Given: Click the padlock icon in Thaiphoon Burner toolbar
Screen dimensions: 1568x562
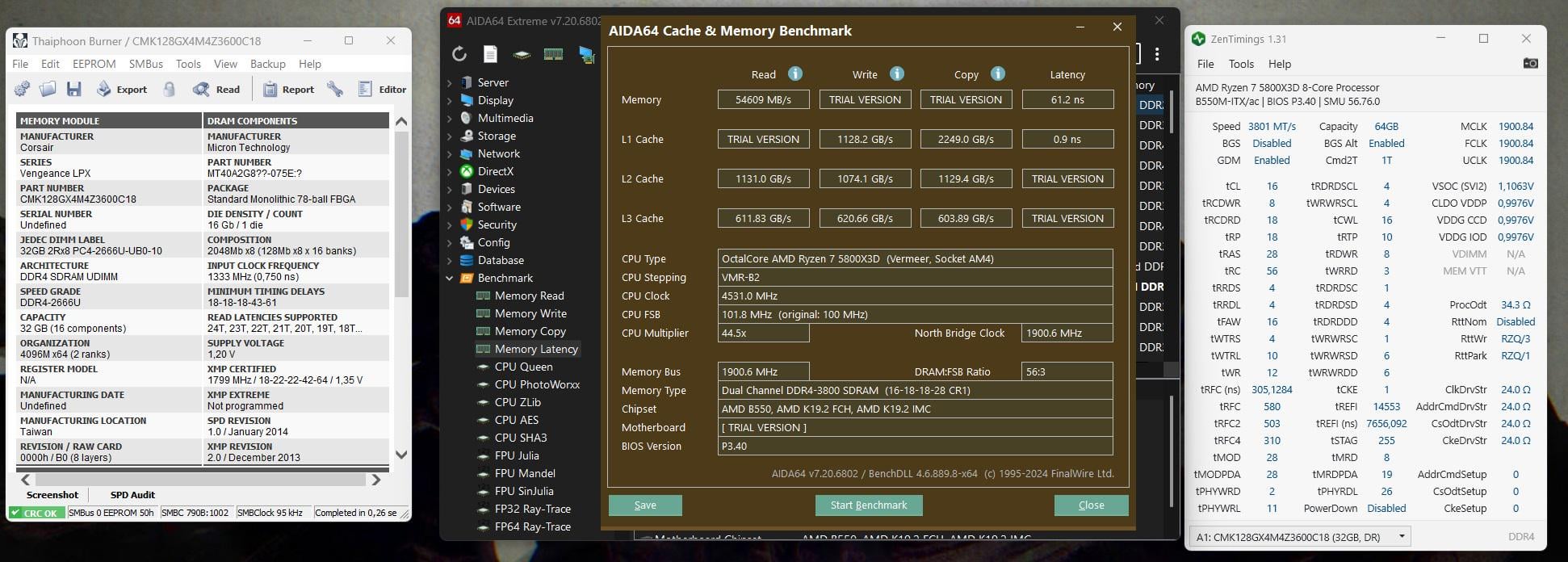Looking at the screenshot, I should pyautogui.click(x=170, y=89).
